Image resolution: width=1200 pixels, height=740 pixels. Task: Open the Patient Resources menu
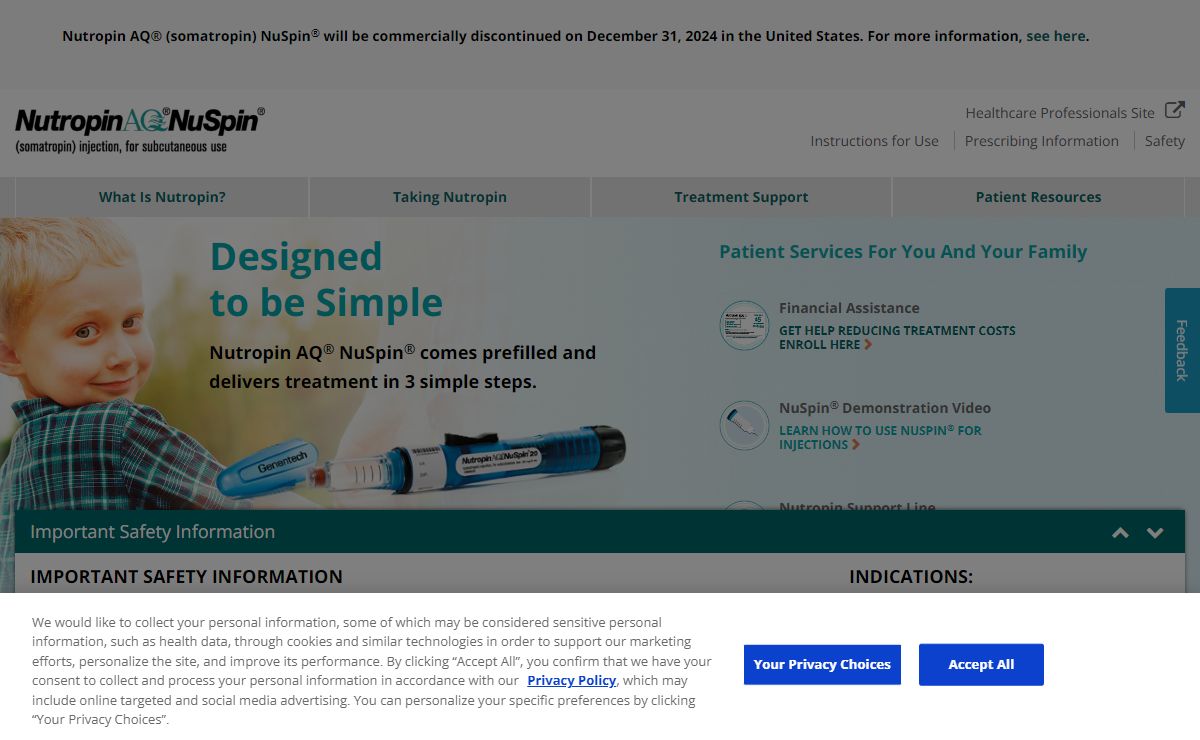click(x=1038, y=197)
